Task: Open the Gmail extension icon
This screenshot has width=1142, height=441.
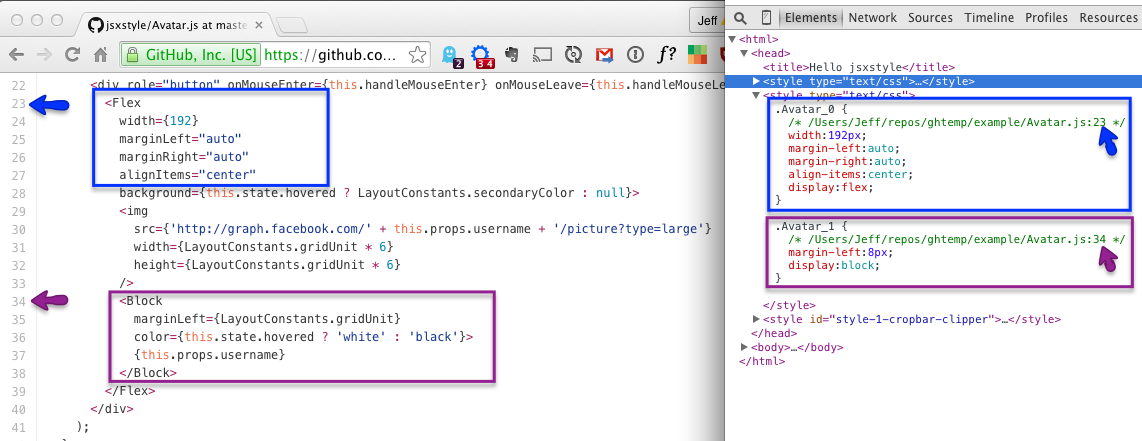Action: coord(605,55)
